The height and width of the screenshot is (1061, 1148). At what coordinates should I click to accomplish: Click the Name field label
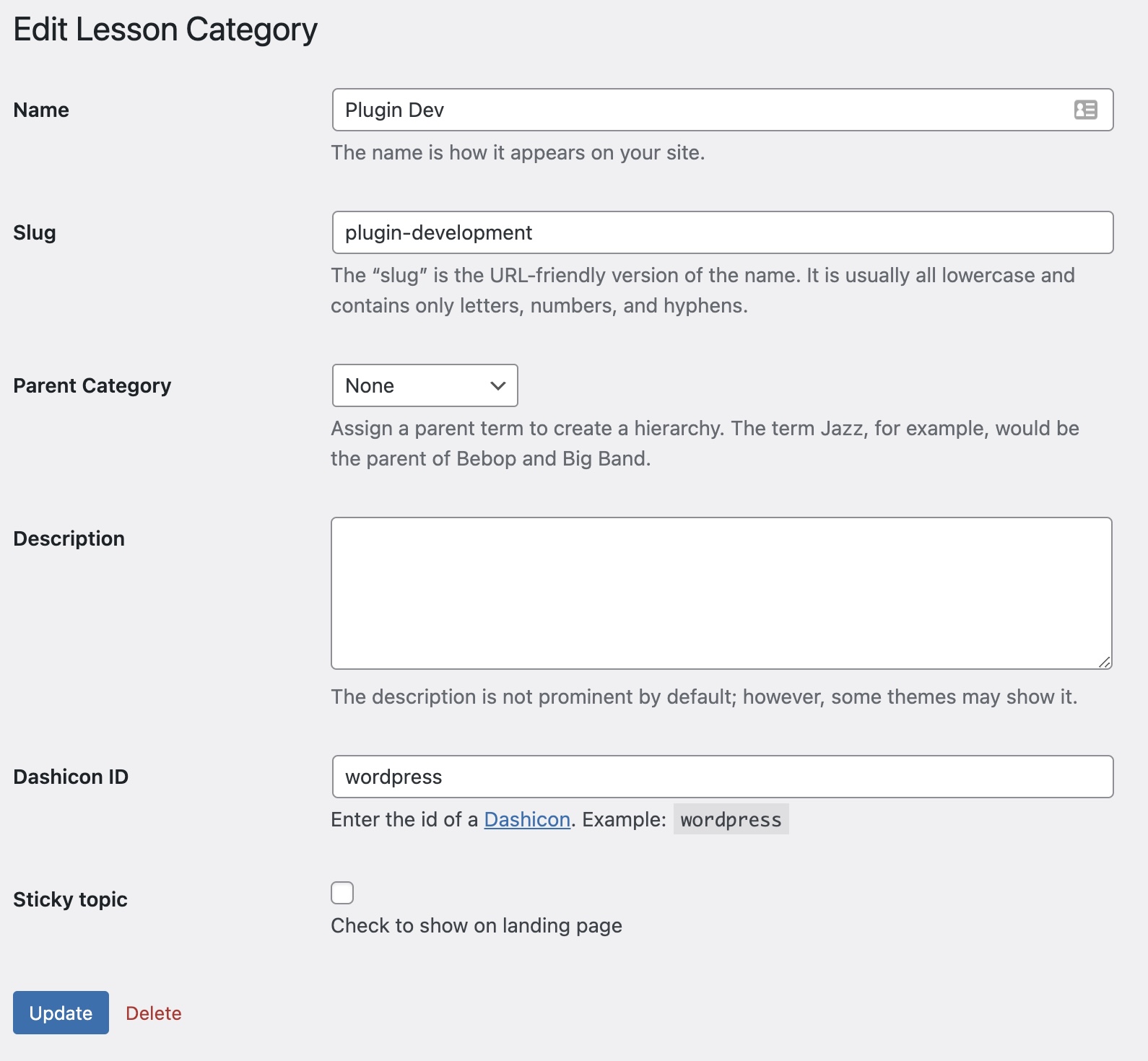click(41, 110)
